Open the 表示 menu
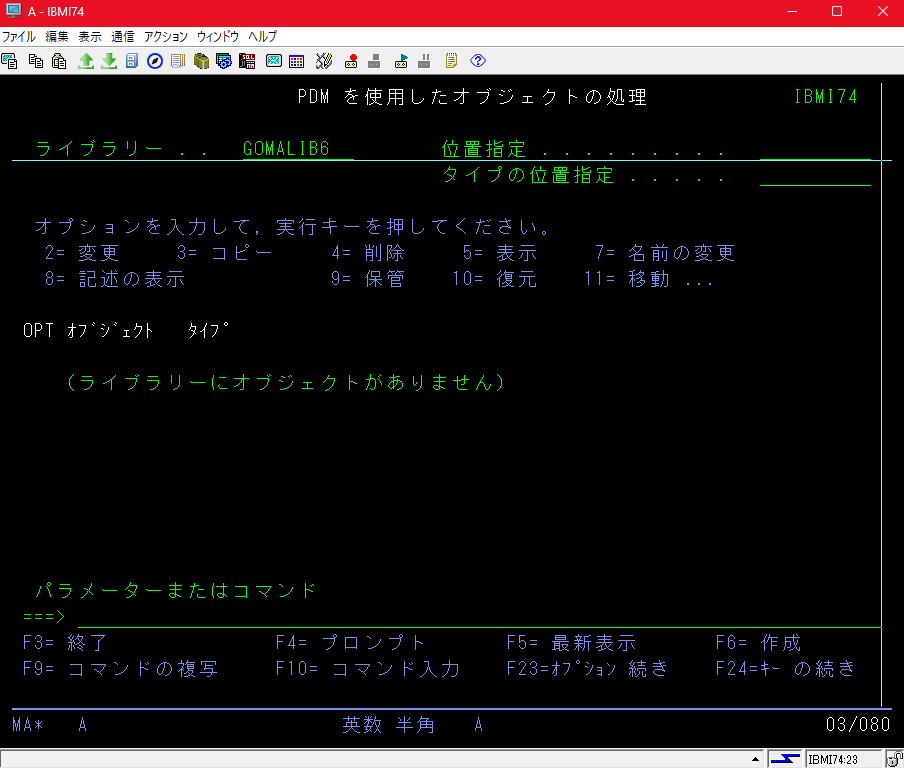This screenshot has height=768, width=904. click(89, 36)
